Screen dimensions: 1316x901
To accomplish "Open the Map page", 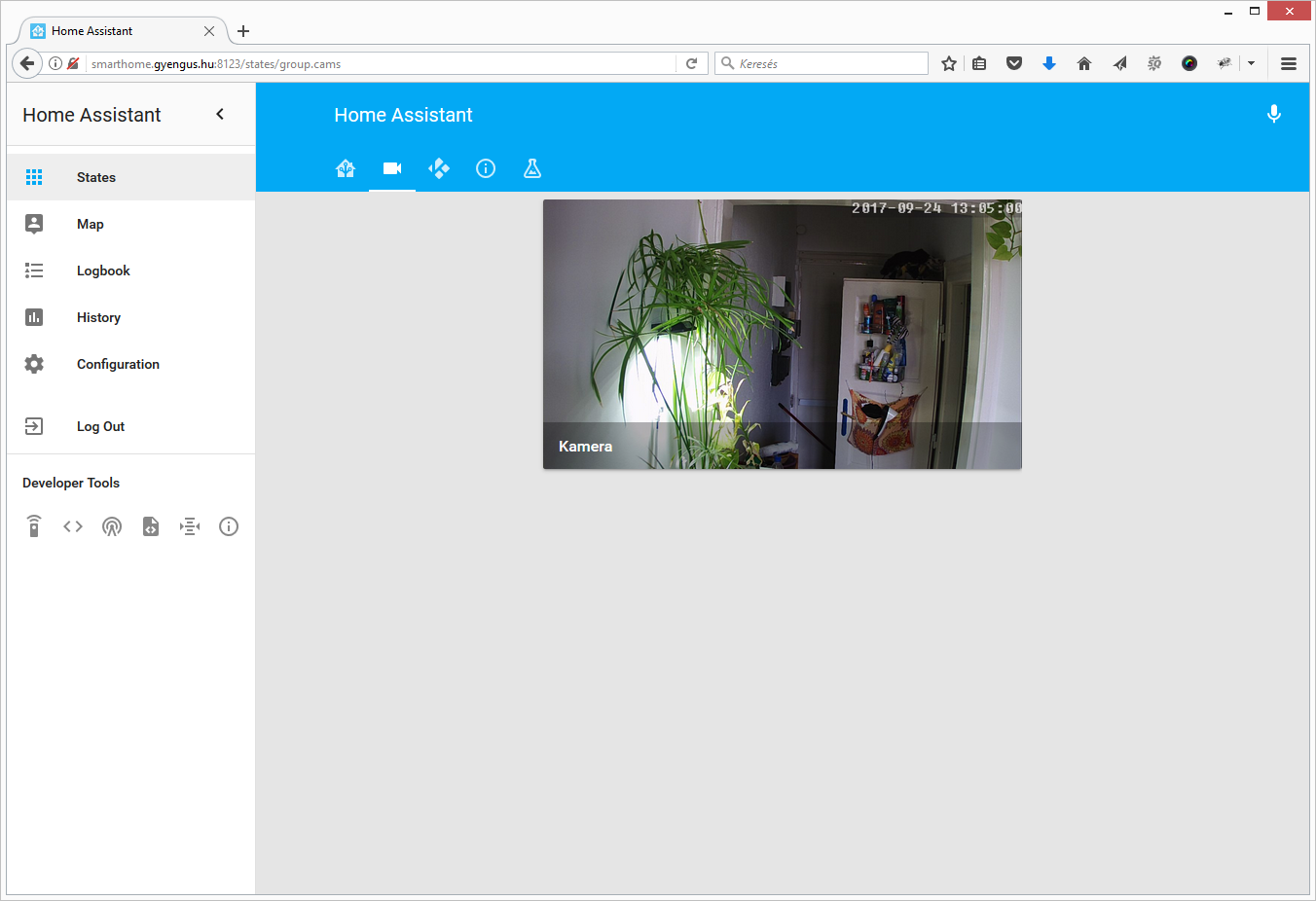I will [x=91, y=224].
